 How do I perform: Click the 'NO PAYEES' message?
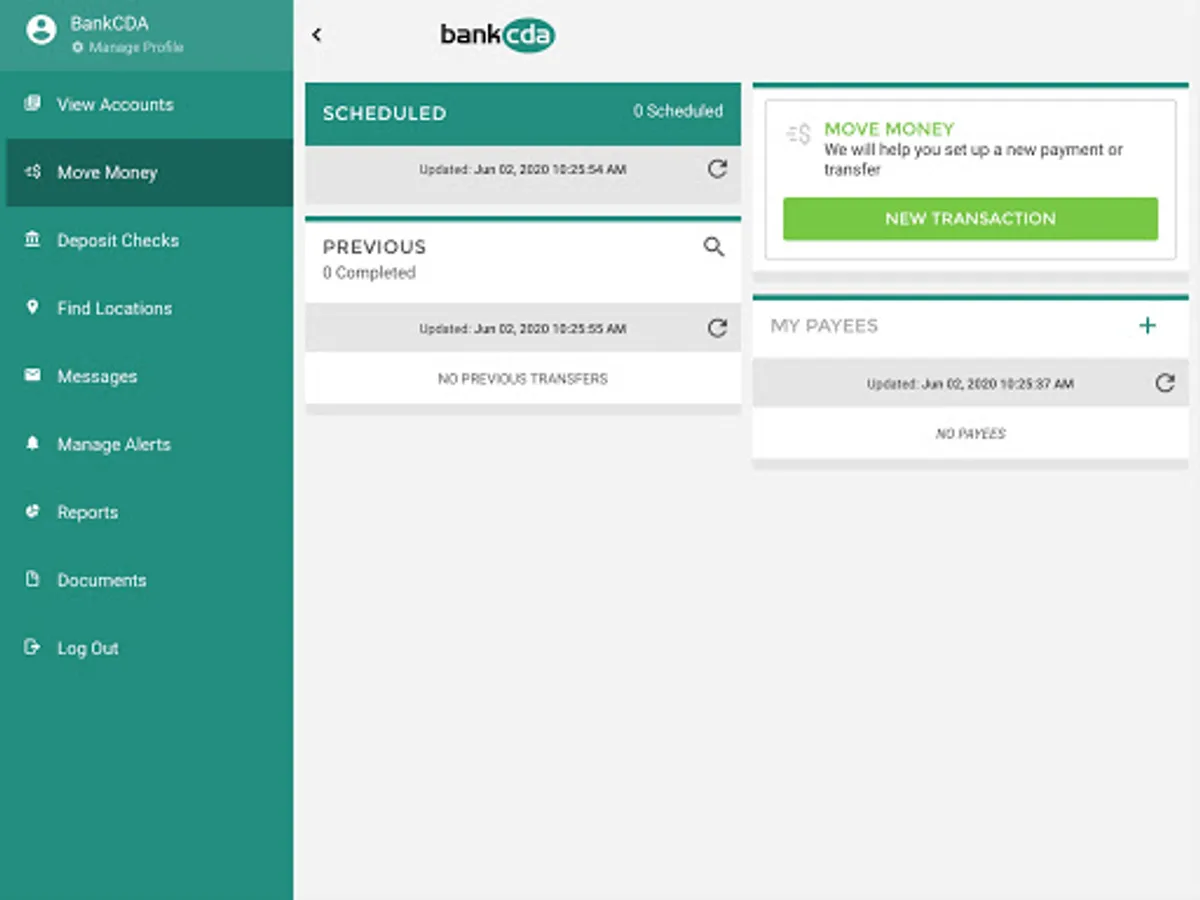point(970,434)
